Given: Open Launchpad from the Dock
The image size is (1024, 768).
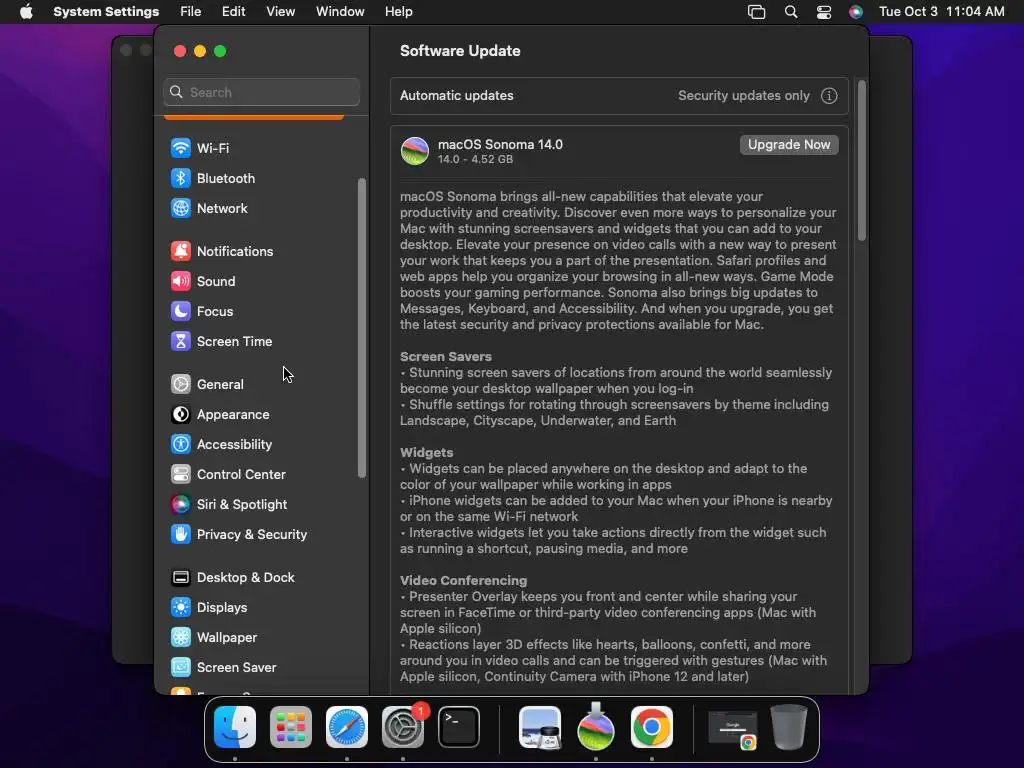Looking at the screenshot, I should (x=291, y=727).
